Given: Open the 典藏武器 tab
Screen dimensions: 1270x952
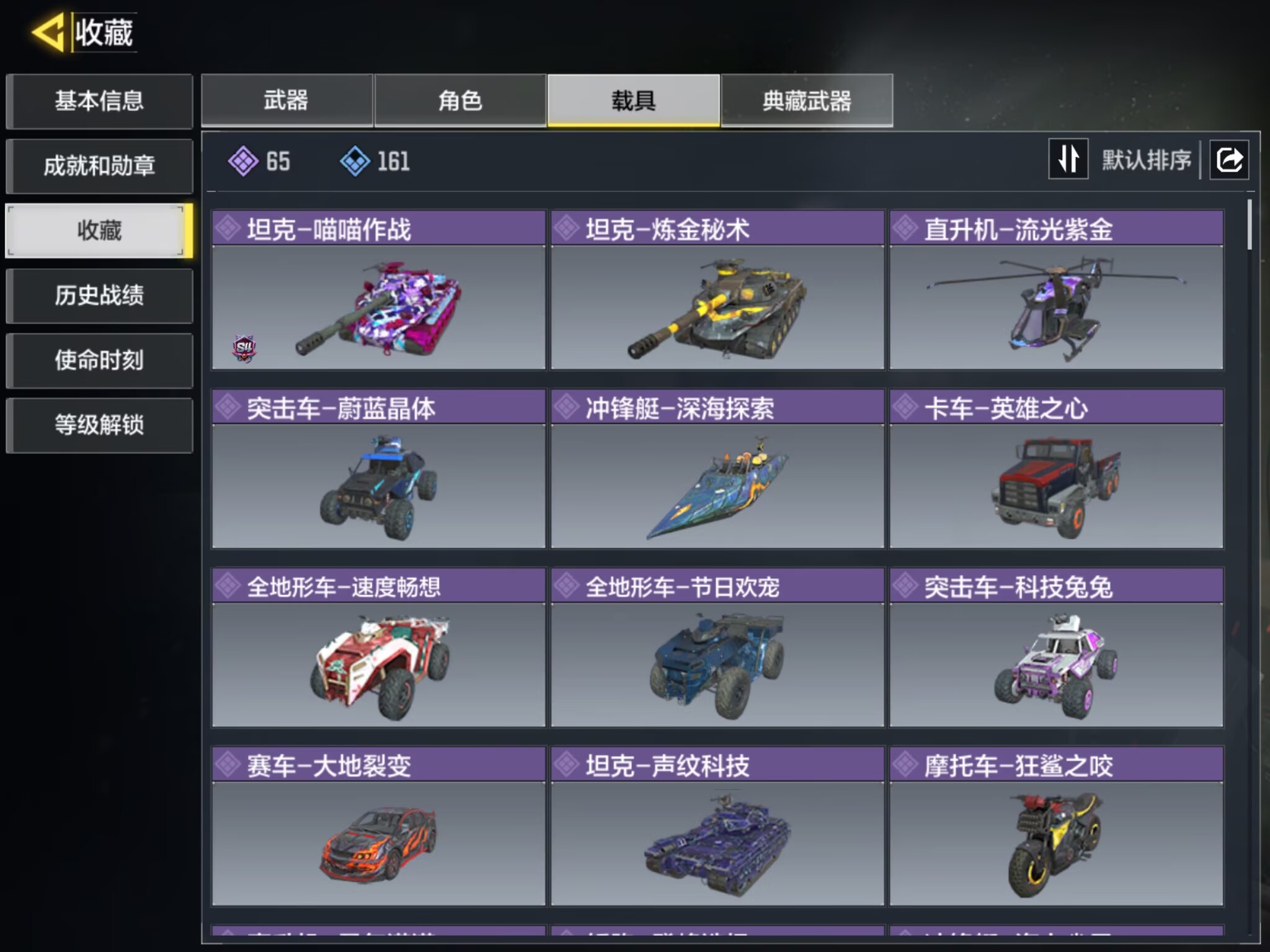Looking at the screenshot, I should pos(807,100).
